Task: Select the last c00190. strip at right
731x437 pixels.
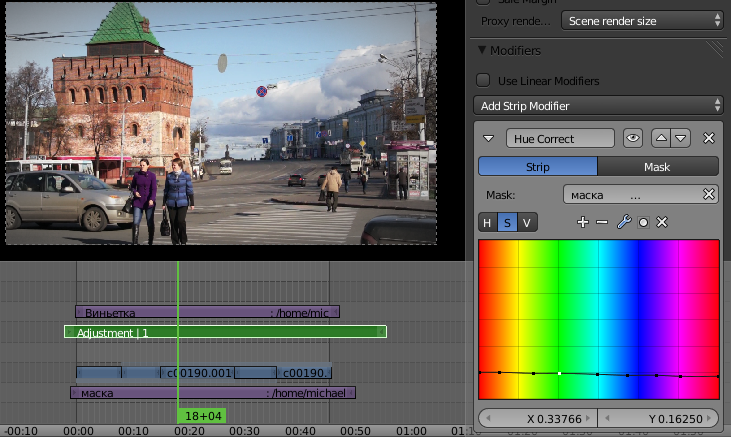Action: point(304,372)
